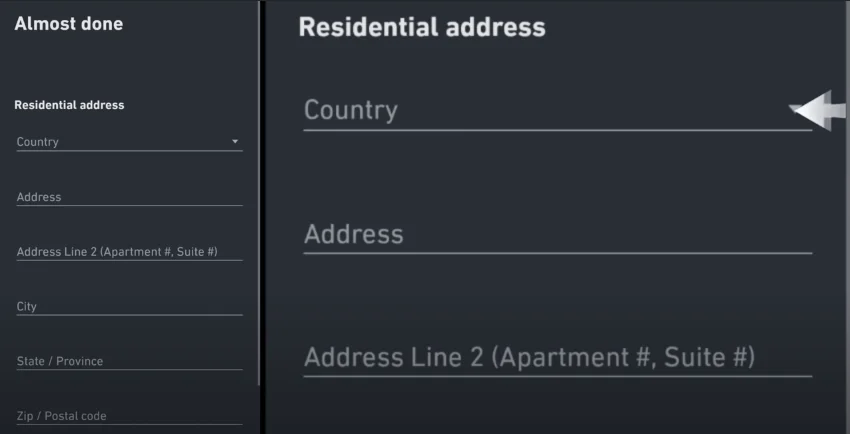Click the Almost done heading
The image size is (850, 434).
pos(69,24)
